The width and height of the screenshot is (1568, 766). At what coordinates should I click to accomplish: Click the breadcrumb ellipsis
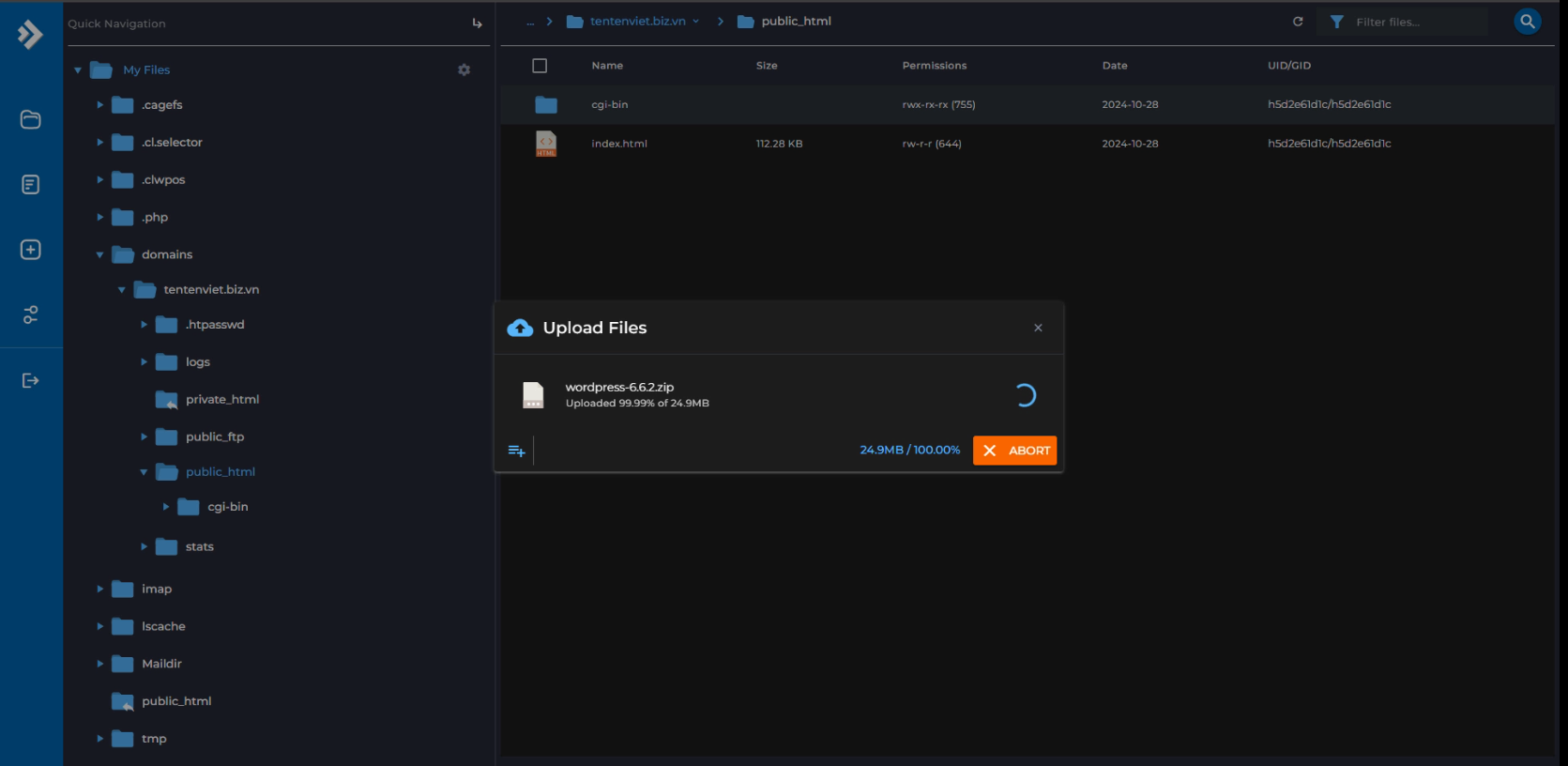click(x=530, y=23)
